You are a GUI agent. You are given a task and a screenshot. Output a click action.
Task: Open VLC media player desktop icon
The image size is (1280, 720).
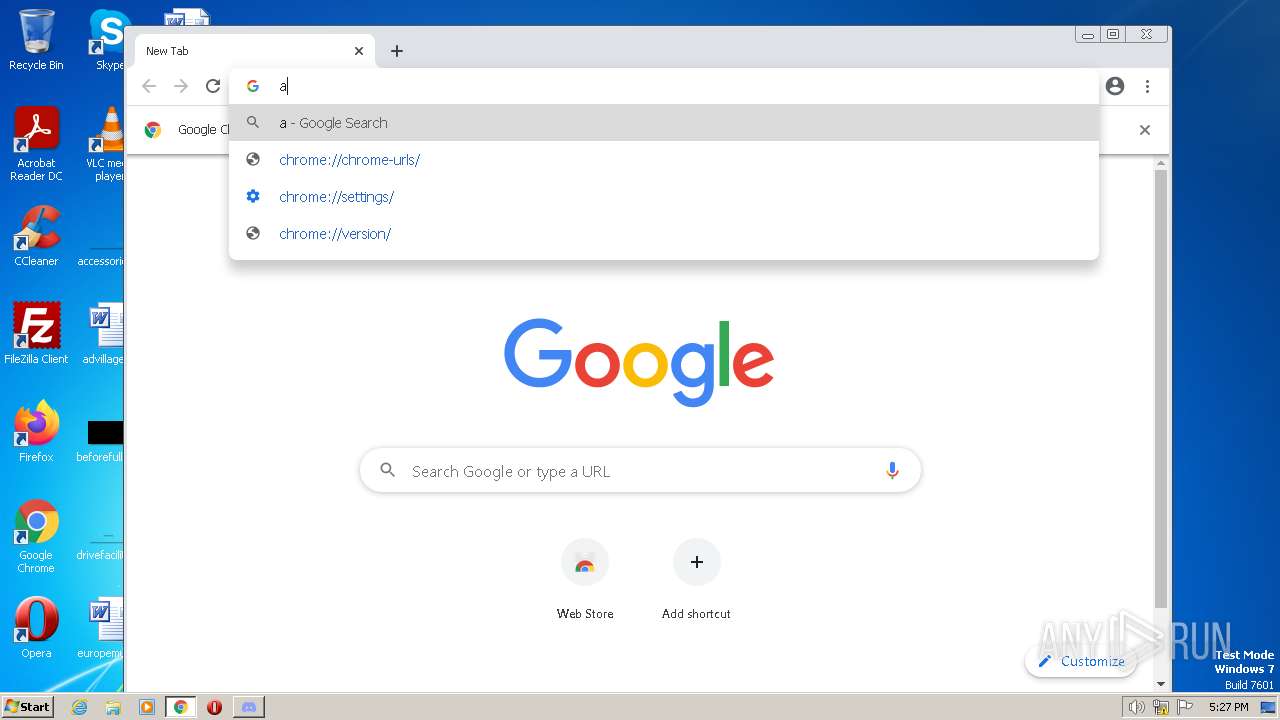106,144
